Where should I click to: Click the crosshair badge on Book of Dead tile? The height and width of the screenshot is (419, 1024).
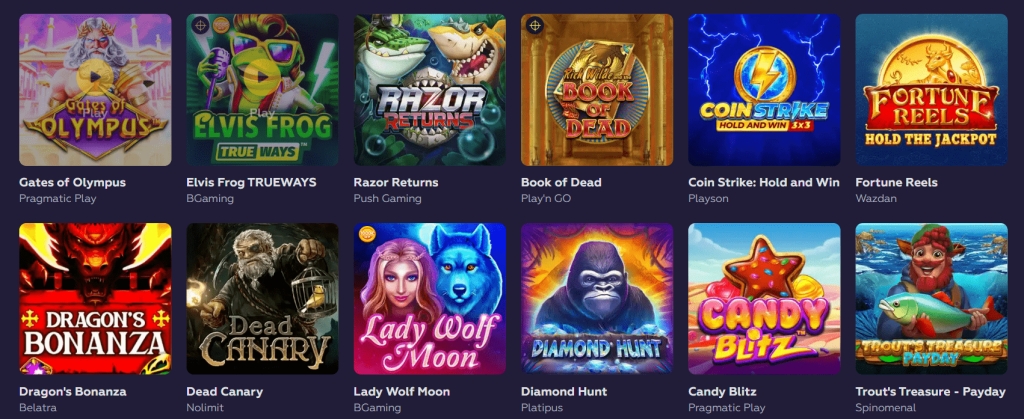pos(536,26)
